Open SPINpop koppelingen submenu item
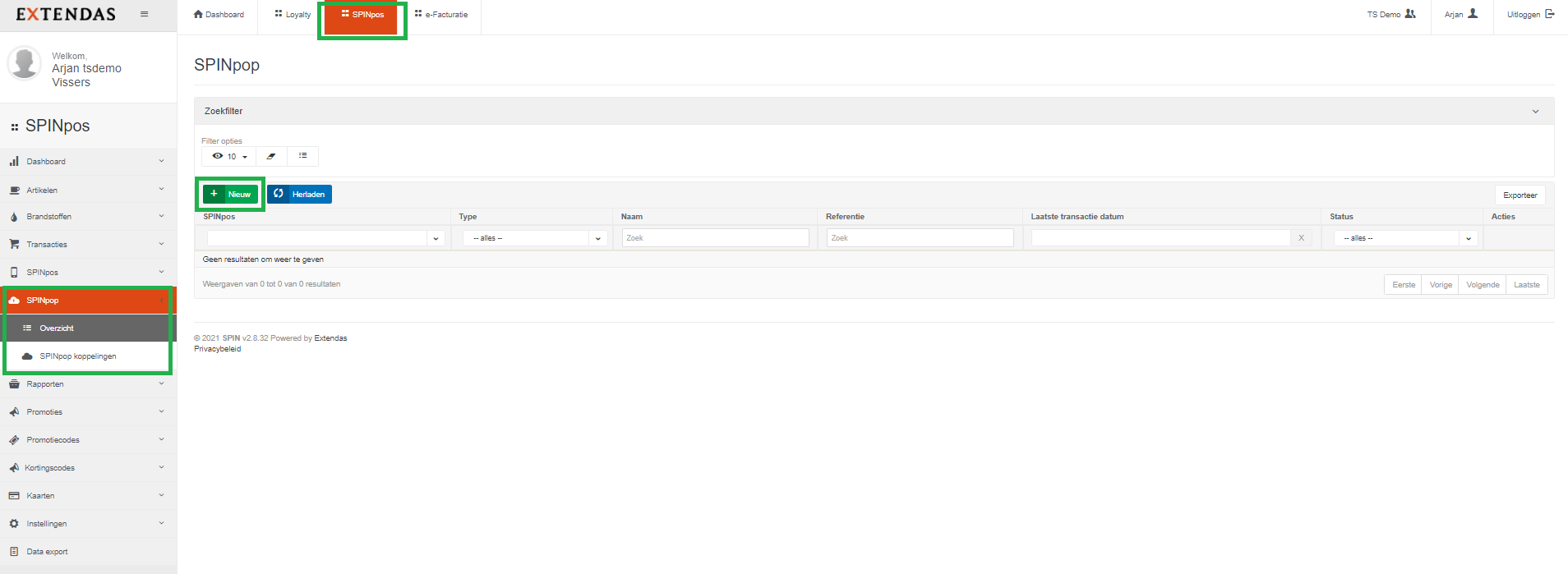This screenshot has width=1568, height=574. coord(88,356)
